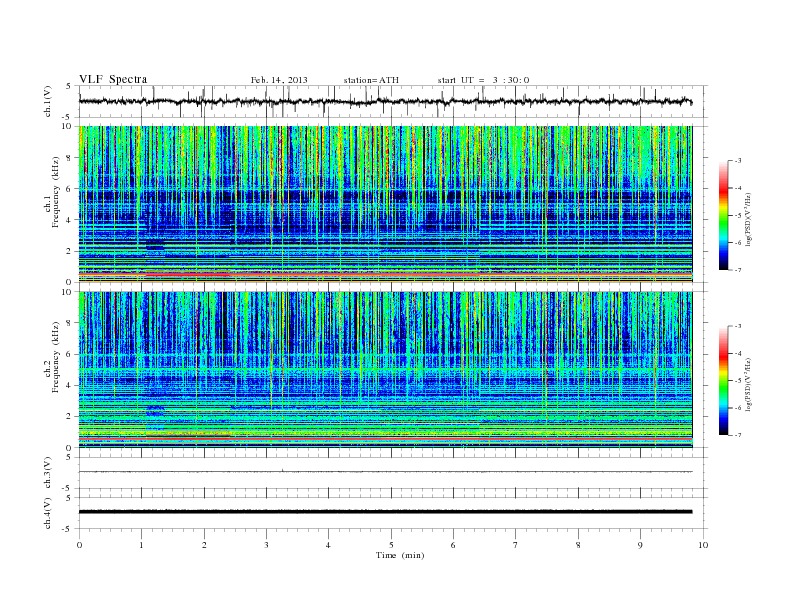Click time-axis tick label "4" at bottom
Screen dimensions: 792x612
(328, 545)
